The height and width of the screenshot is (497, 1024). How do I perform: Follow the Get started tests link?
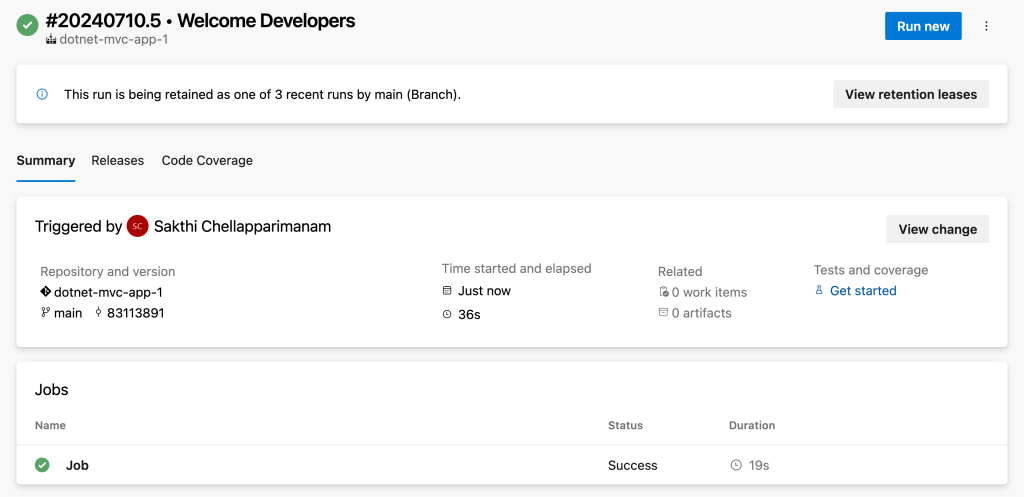pos(863,291)
